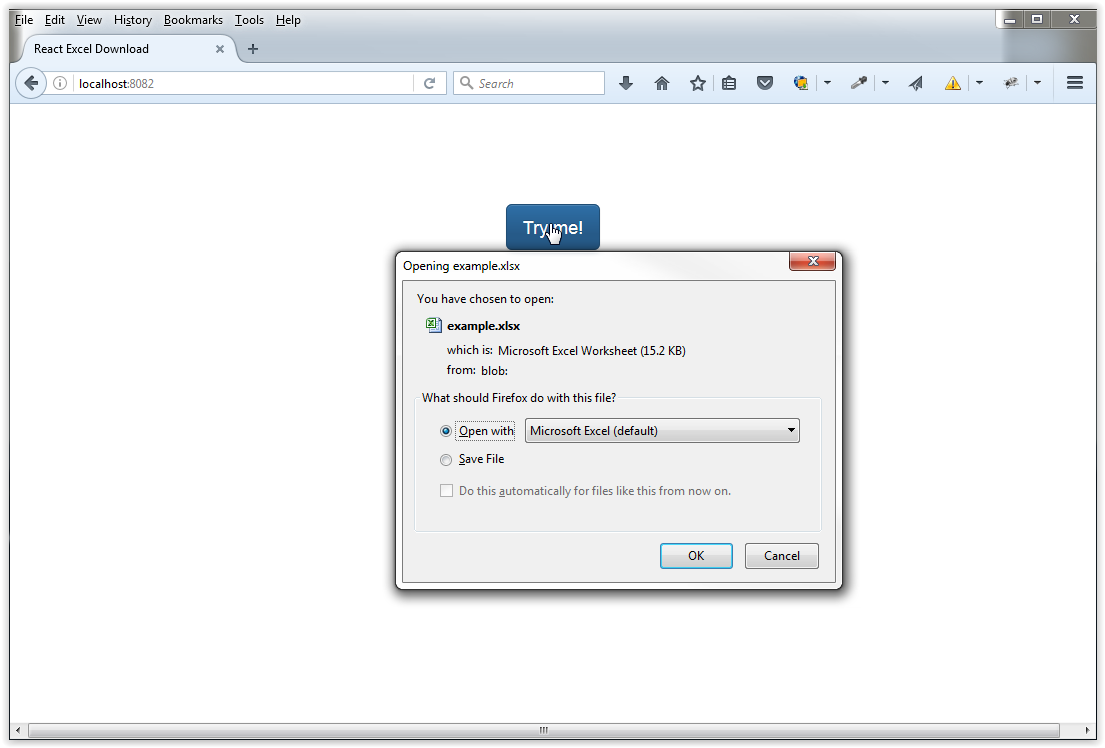This screenshot has height=748, width=1105.
Task: Open the Downloads arrow in toolbar
Action: pos(626,83)
